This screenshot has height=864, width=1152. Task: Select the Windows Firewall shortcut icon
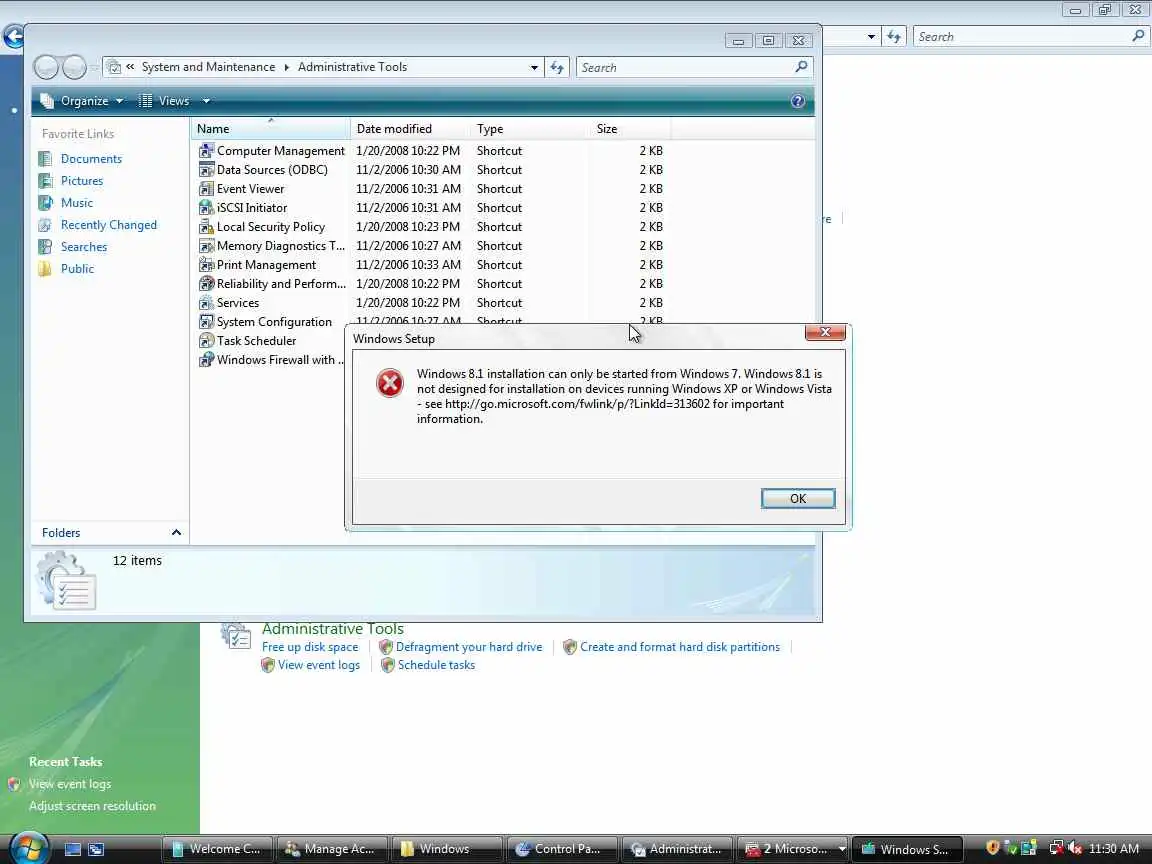(206, 360)
